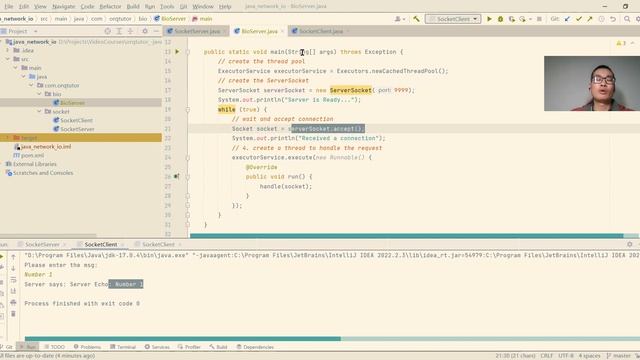Open Project panel gear options
This screenshot has height=360, width=640.
144,31
